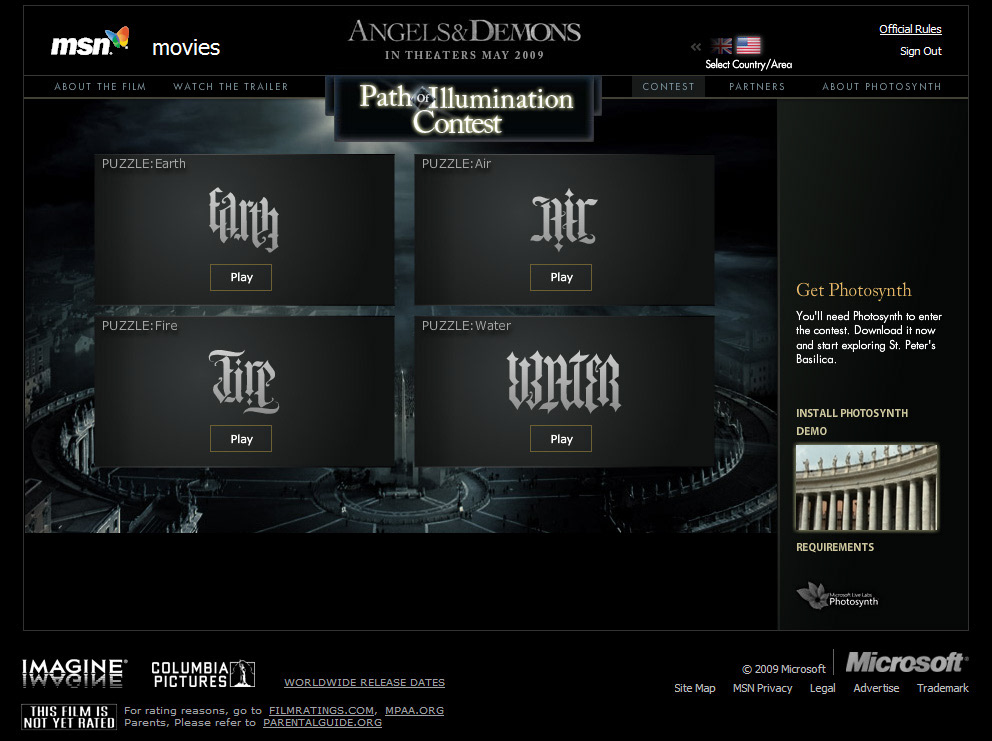The width and height of the screenshot is (992, 741).
Task: Click the Get Photosynth heading
Action: pos(853,290)
